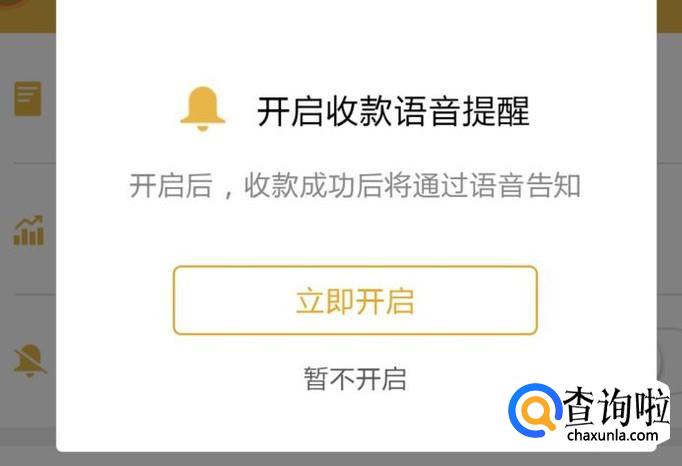Tap 立即开启 to enable voice reminders
This screenshot has height=466, width=682.
(x=355, y=300)
